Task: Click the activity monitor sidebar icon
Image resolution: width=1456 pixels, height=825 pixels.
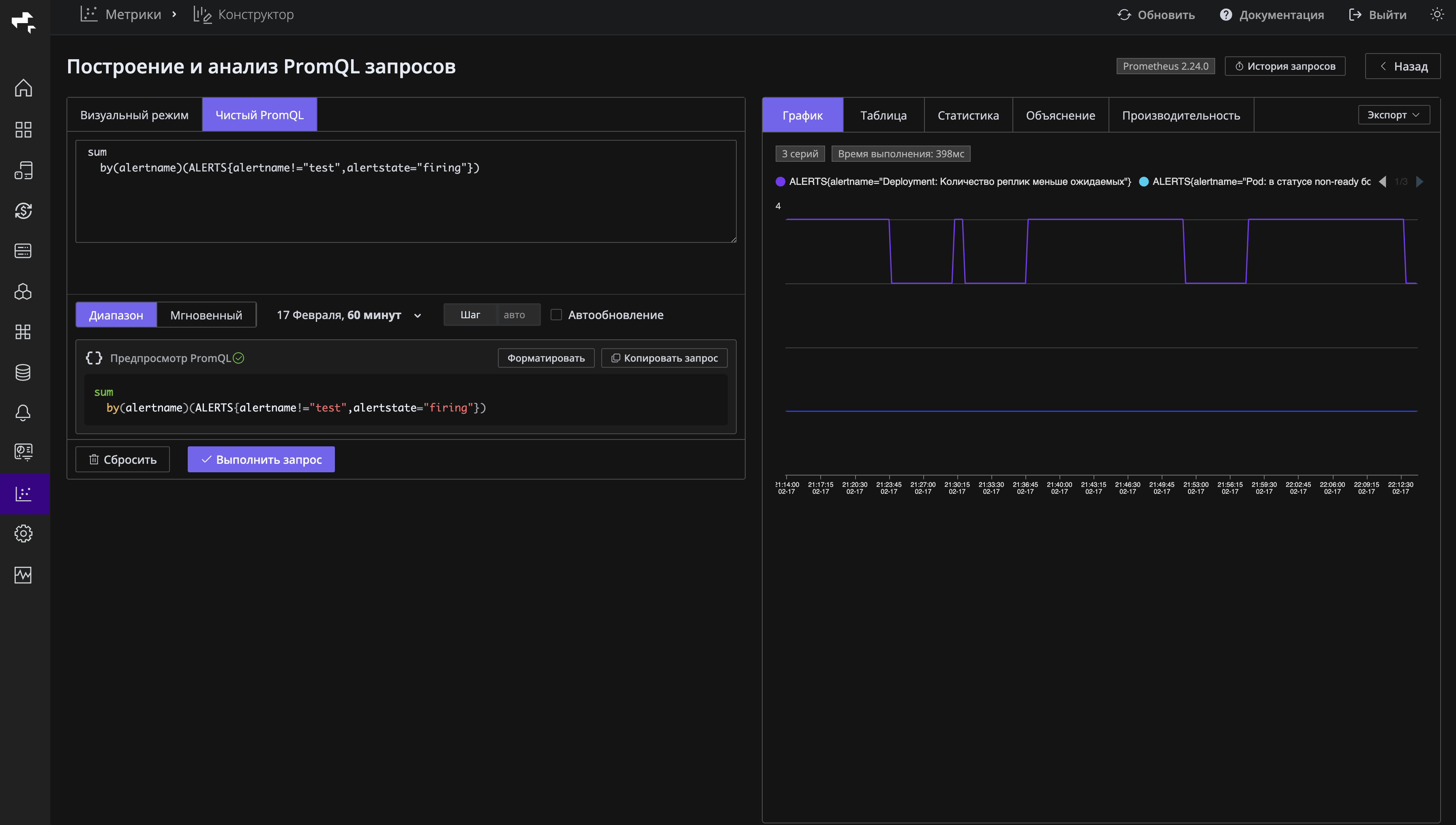Action: click(x=23, y=574)
